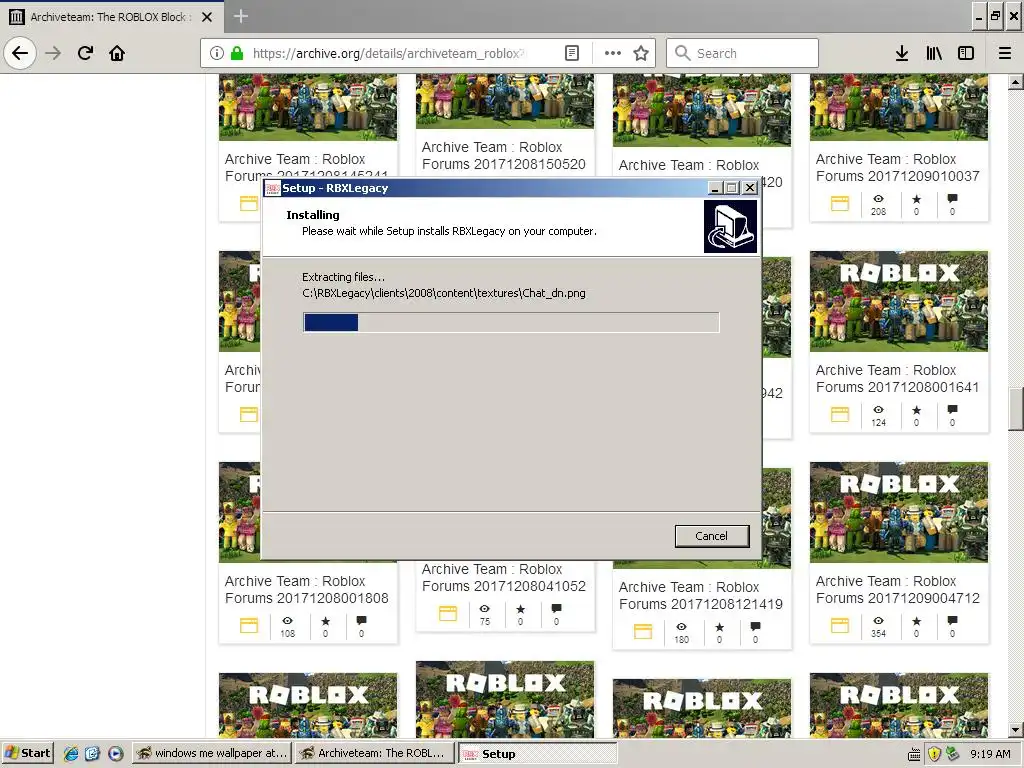
Task: Launch Windows Media Player from quick launch
Action: (x=116, y=753)
